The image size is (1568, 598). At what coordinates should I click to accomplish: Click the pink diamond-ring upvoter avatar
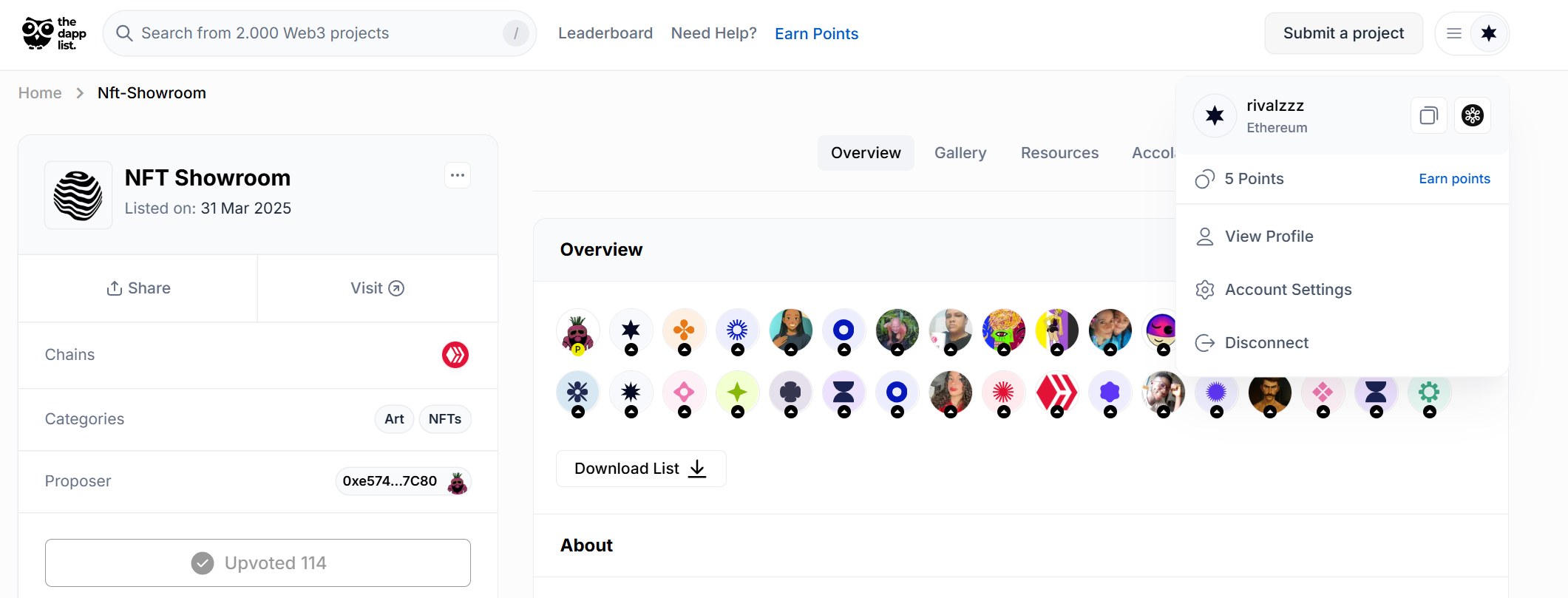click(x=685, y=393)
